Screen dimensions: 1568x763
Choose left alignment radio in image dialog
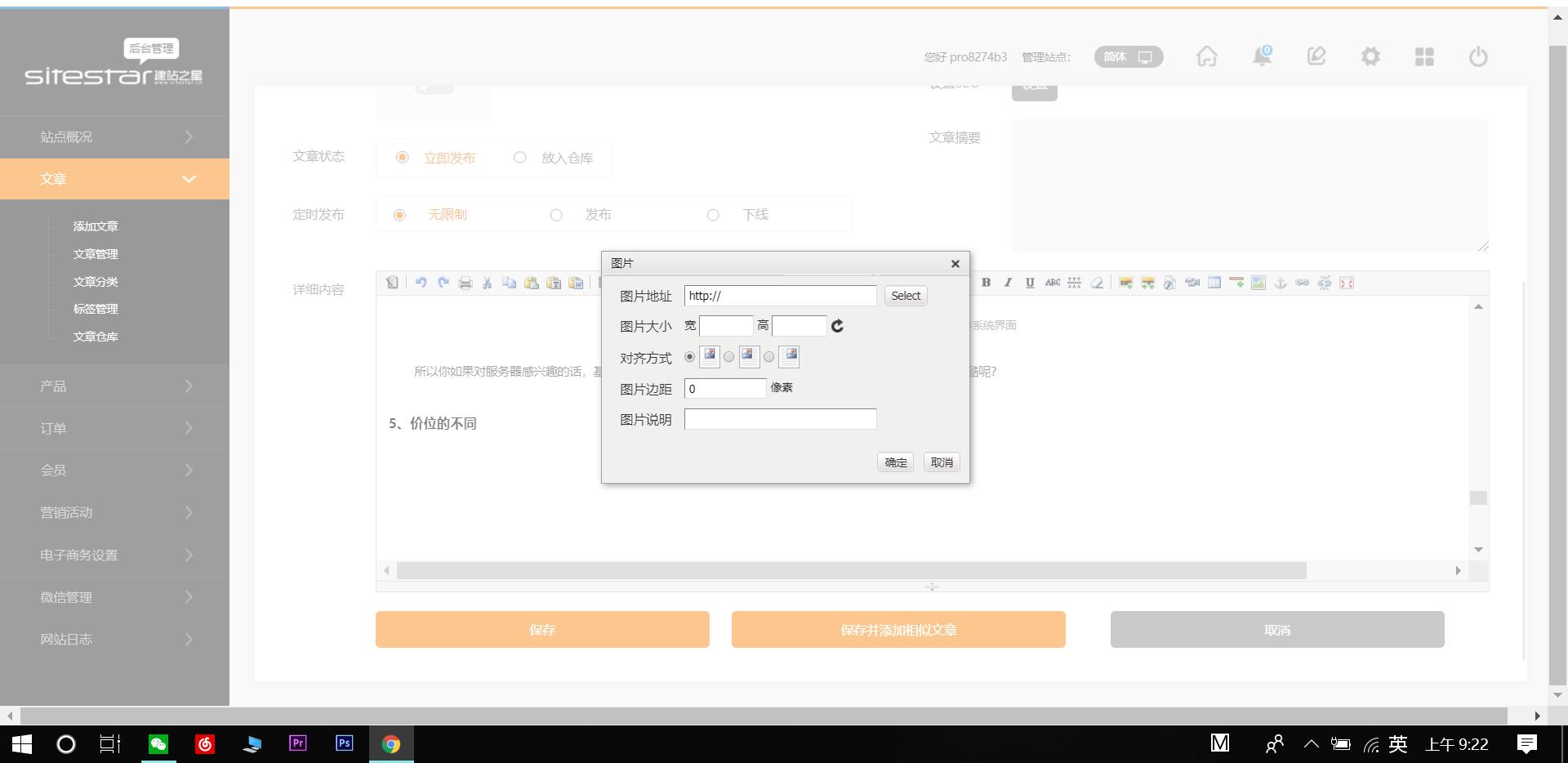click(728, 357)
